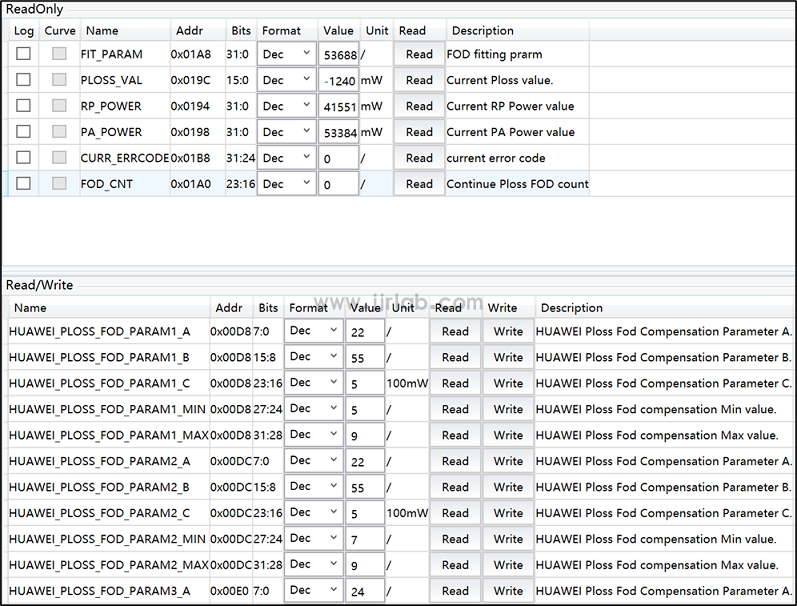797x606 pixels.
Task: Check the Log box for PLOSS_VAL
Action: [23, 79]
